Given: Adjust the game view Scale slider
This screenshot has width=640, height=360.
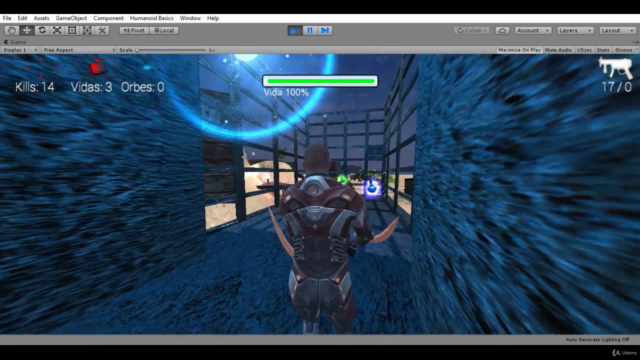Looking at the screenshot, I should (x=171, y=50).
